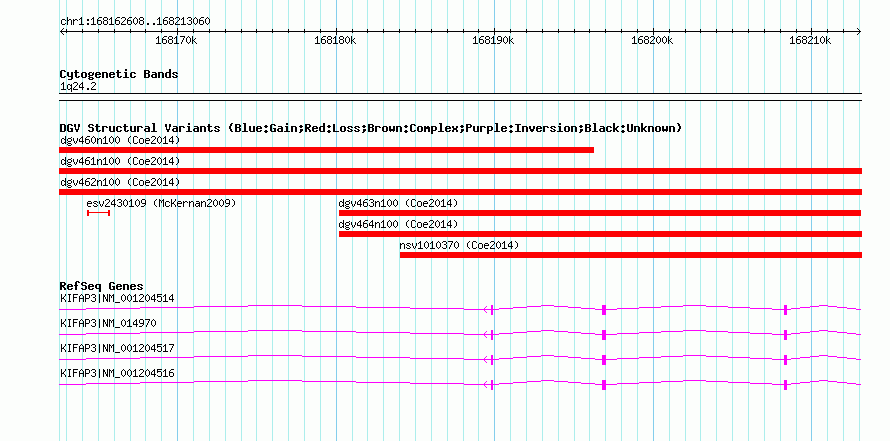Select the red bar of dgv460n100
890x441 pixels.
click(326, 150)
